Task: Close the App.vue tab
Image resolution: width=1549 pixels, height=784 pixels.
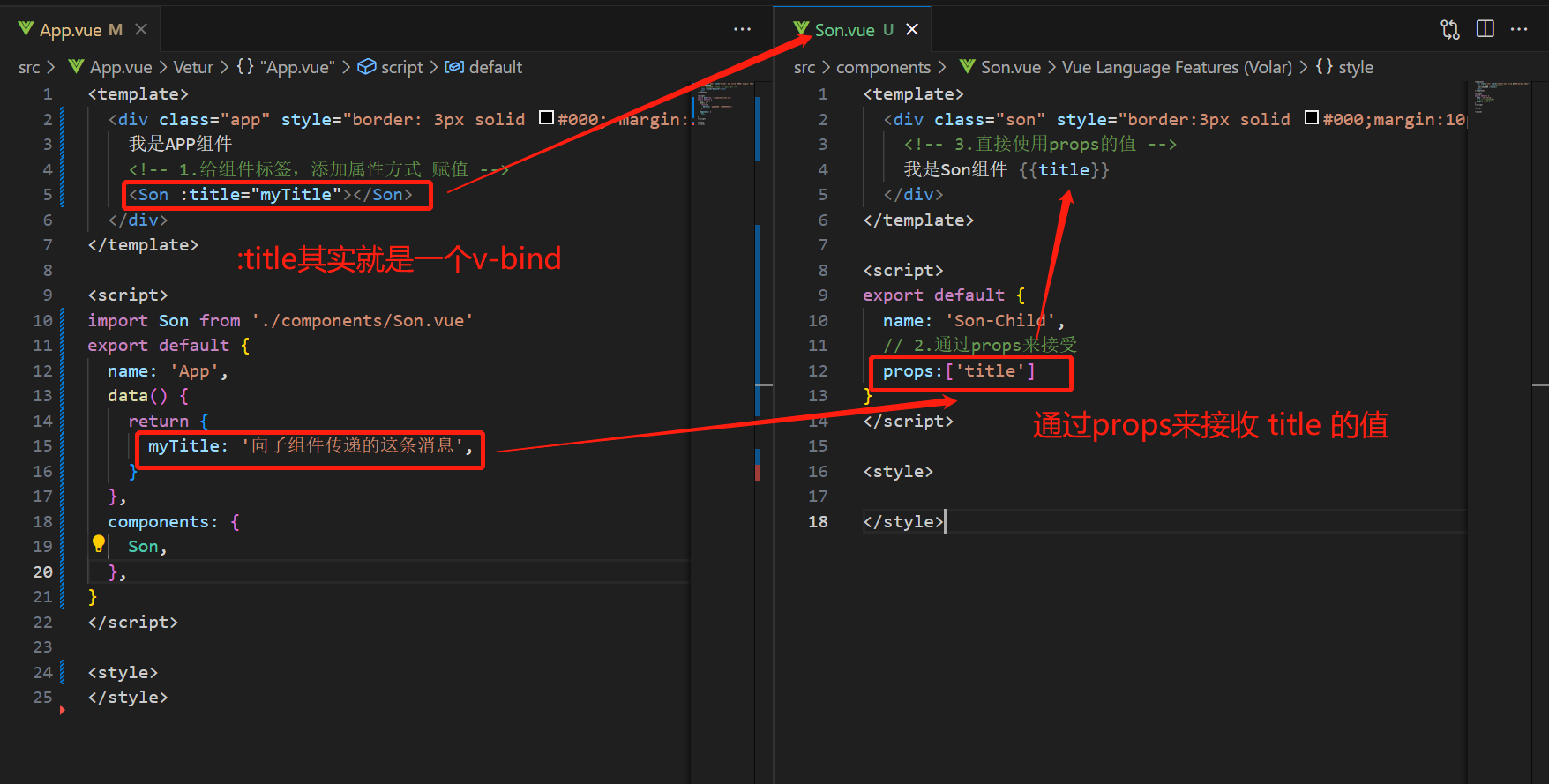Action: [x=141, y=30]
